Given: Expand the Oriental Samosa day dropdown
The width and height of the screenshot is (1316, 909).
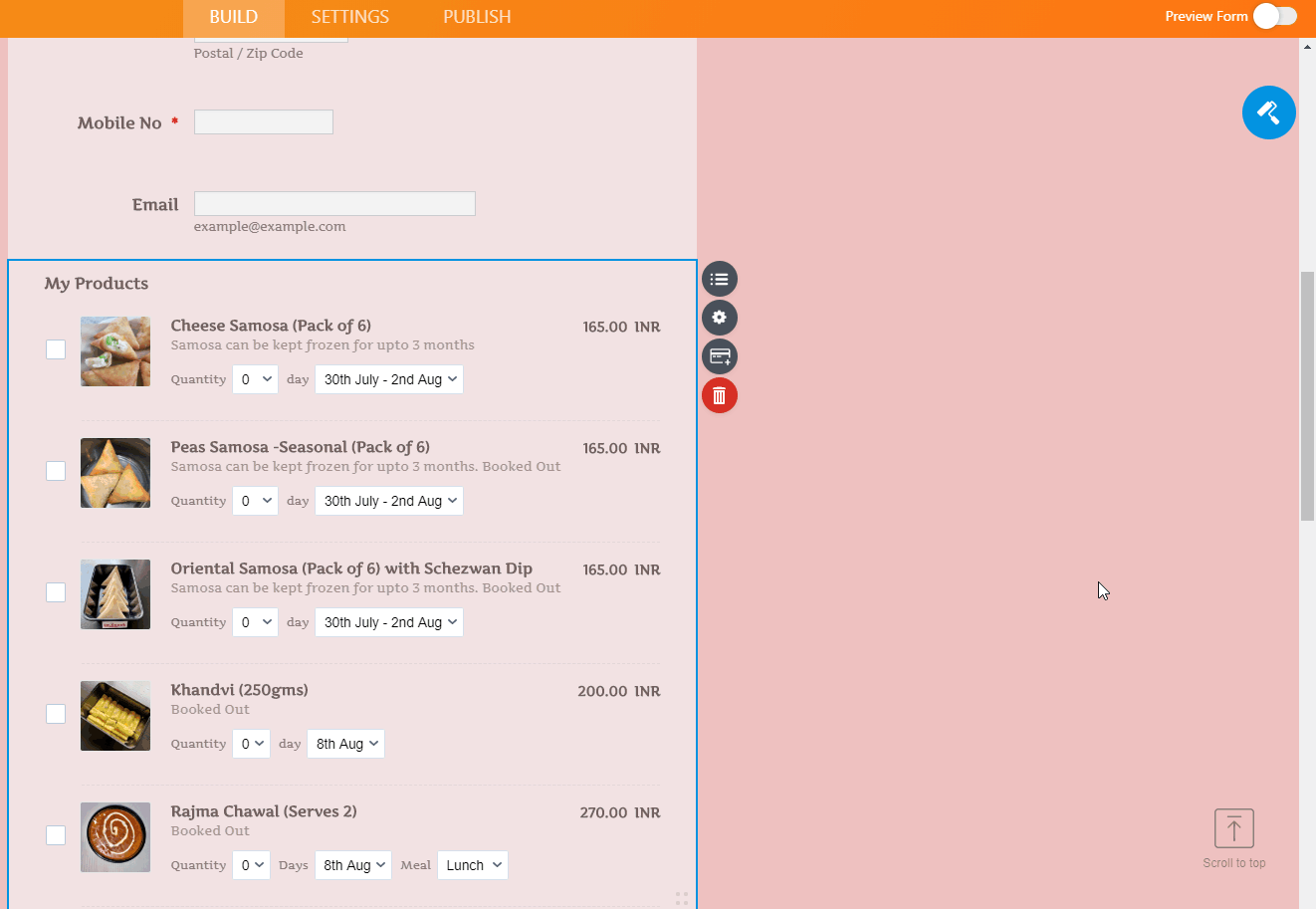Looking at the screenshot, I should click(x=389, y=622).
